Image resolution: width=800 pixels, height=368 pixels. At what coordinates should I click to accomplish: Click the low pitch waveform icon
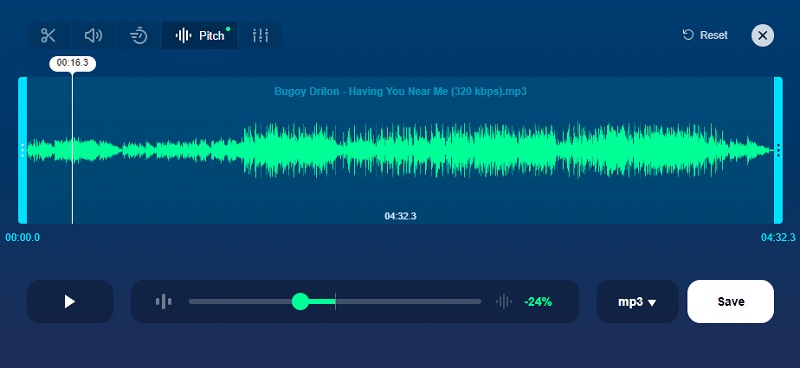coord(163,302)
